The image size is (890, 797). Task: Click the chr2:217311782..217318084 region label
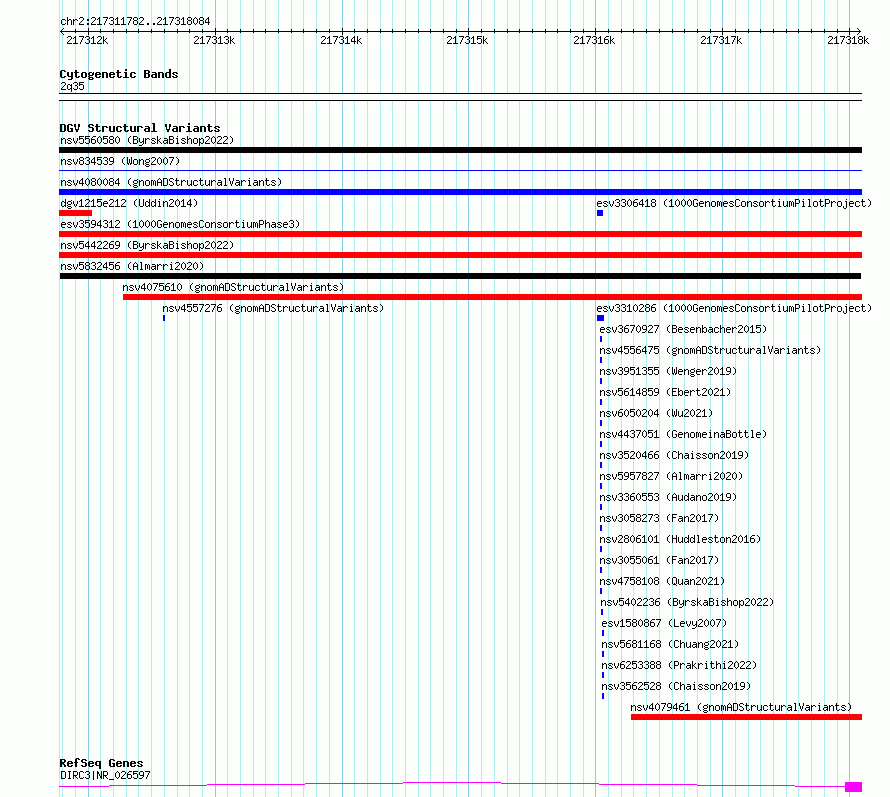pyautogui.click(x=135, y=22)
